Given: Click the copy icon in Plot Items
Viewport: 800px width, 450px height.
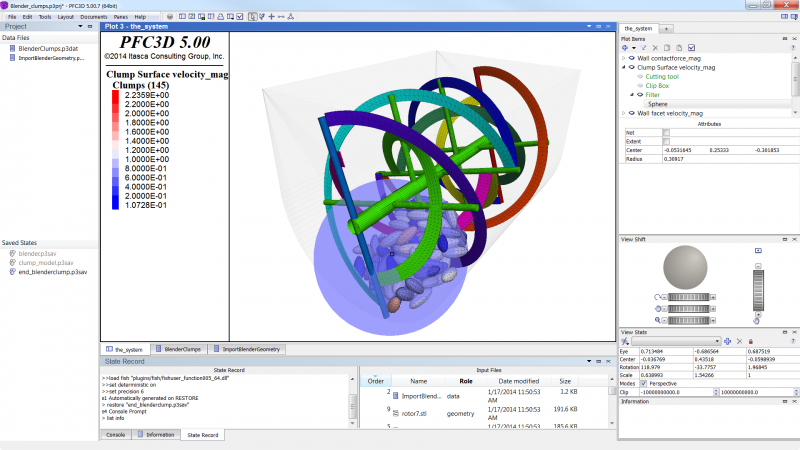Looking at the screenshot, I should tap(667, 48).
